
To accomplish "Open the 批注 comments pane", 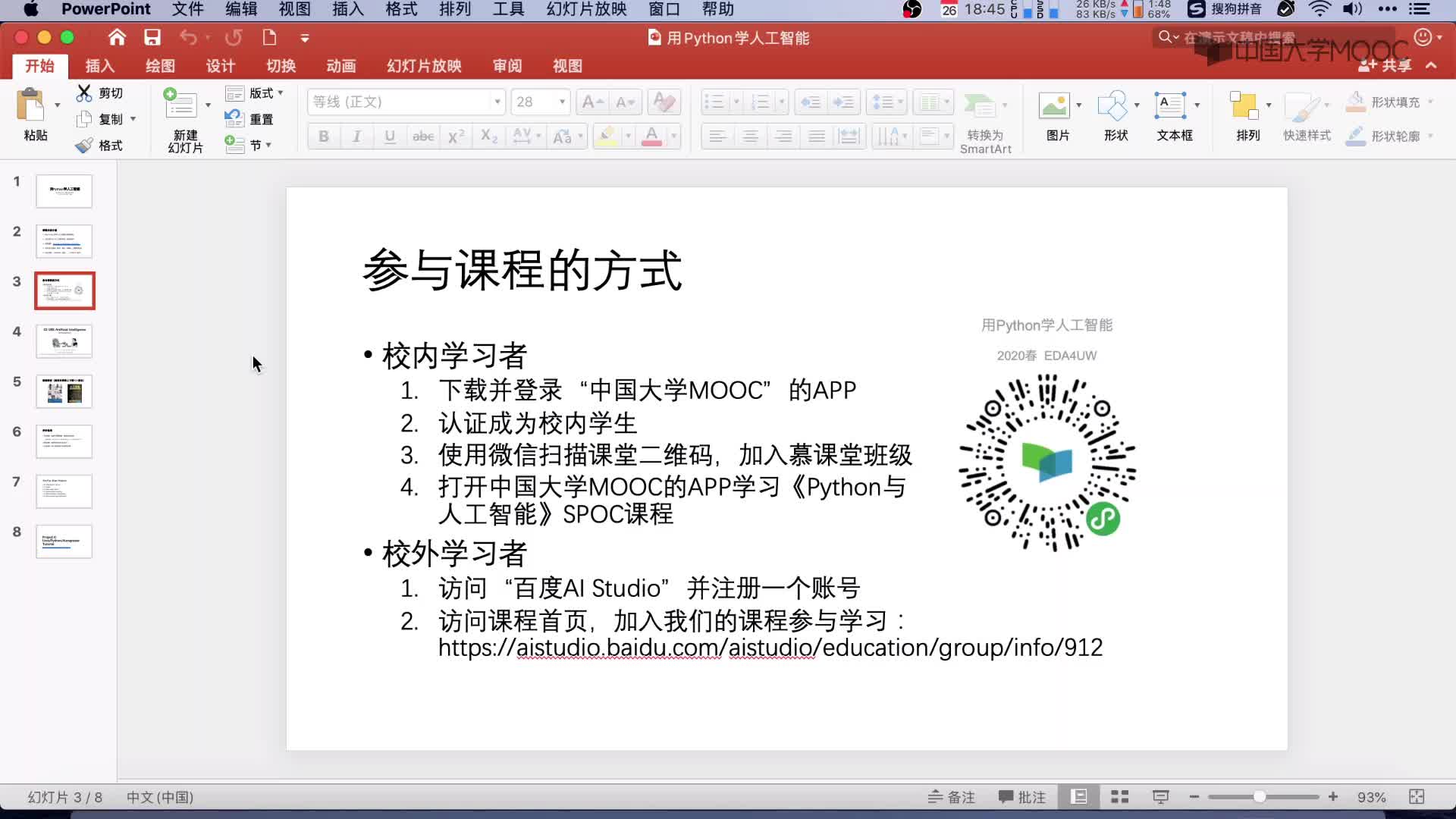I will pos(1021,797).
